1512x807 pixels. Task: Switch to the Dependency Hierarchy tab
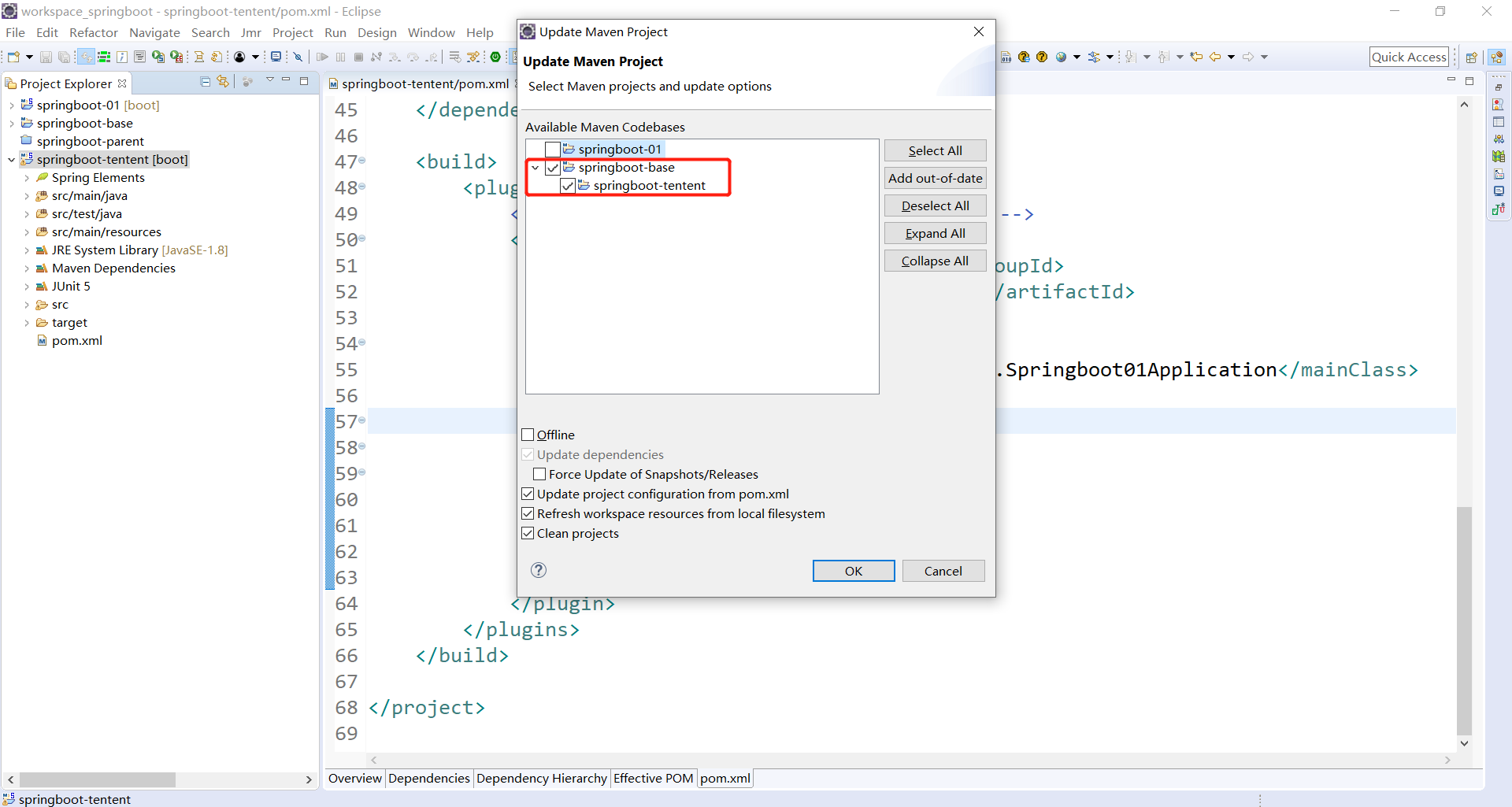(x=541, y=778)
